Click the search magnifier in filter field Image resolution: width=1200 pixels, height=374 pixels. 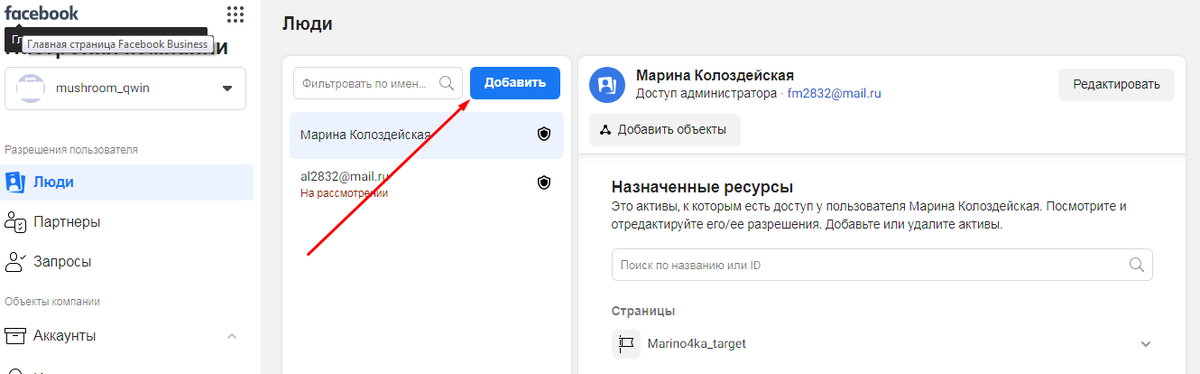tap(446, 83)
